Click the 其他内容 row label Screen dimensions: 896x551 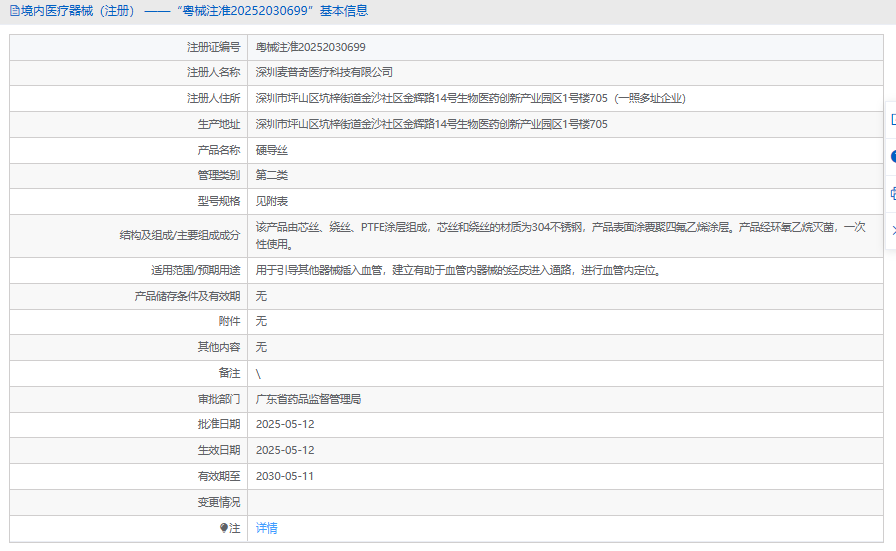pyautogui.click(x=219, y=347)
